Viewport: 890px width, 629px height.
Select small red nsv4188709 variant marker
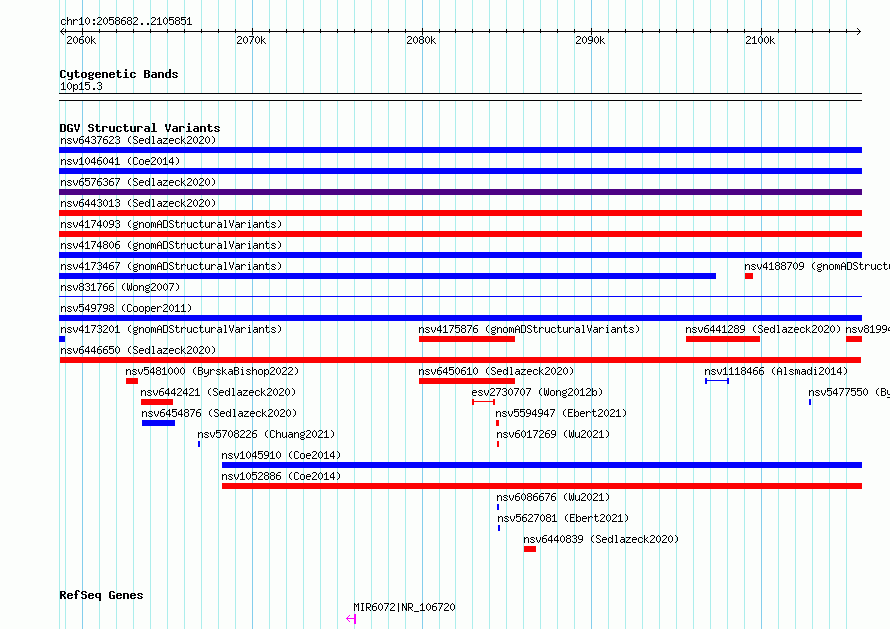pyautogui.click(x=749, y=276)
